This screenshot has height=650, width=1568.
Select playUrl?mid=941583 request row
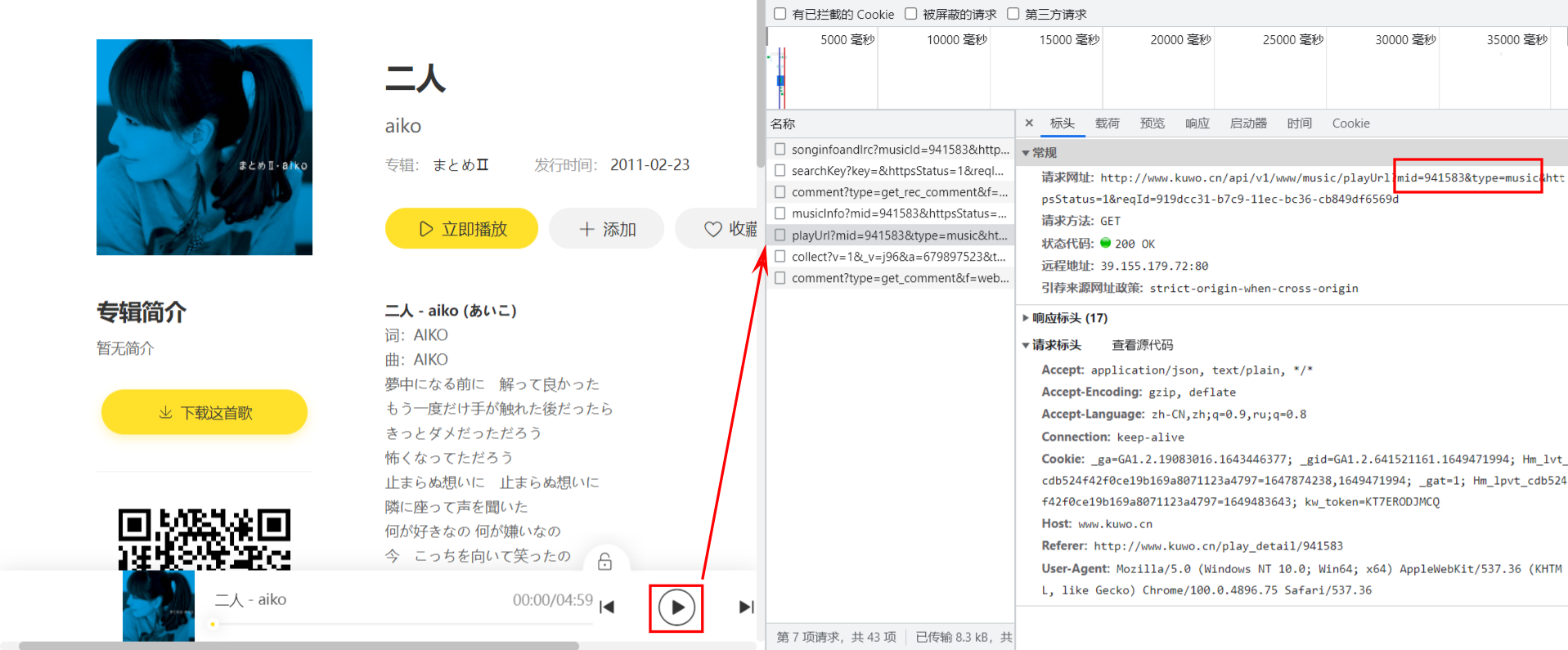click(891, 235)
